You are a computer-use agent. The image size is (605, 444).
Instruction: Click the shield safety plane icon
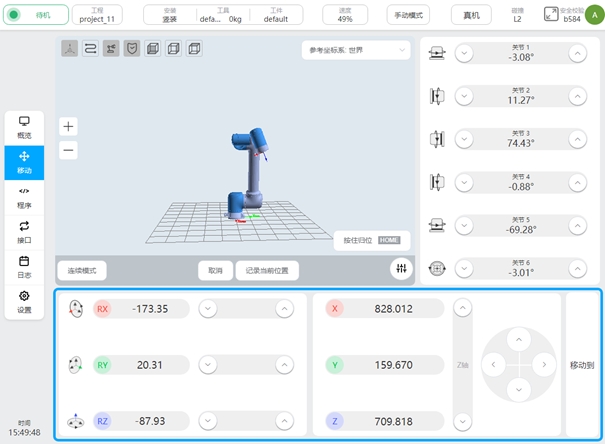pyautogui.click(x=132, y=49)
